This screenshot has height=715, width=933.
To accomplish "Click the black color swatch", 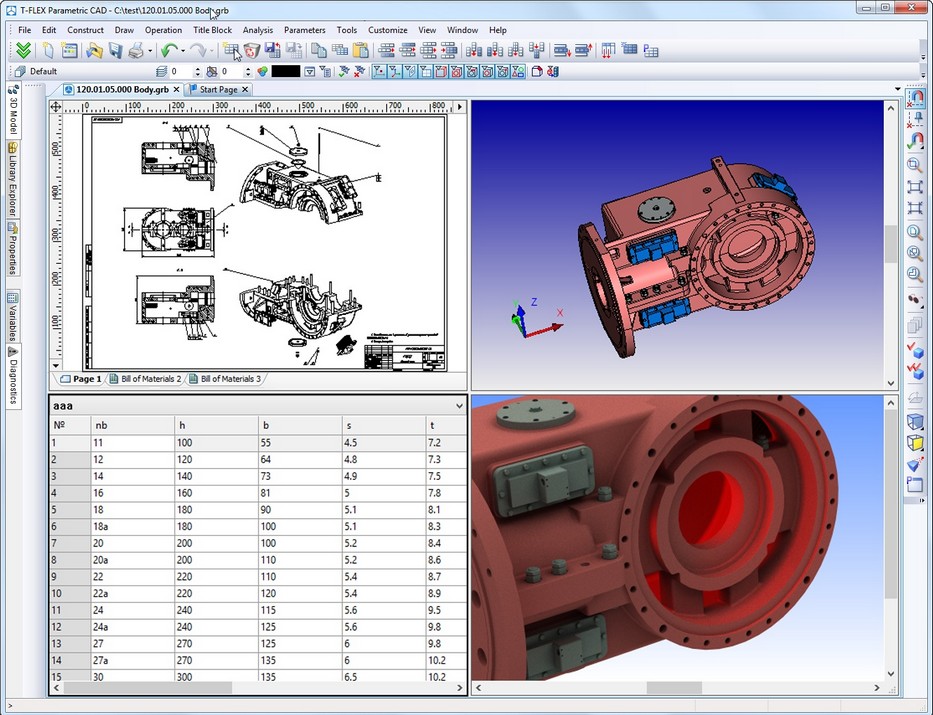I will [x=286, y=72].
